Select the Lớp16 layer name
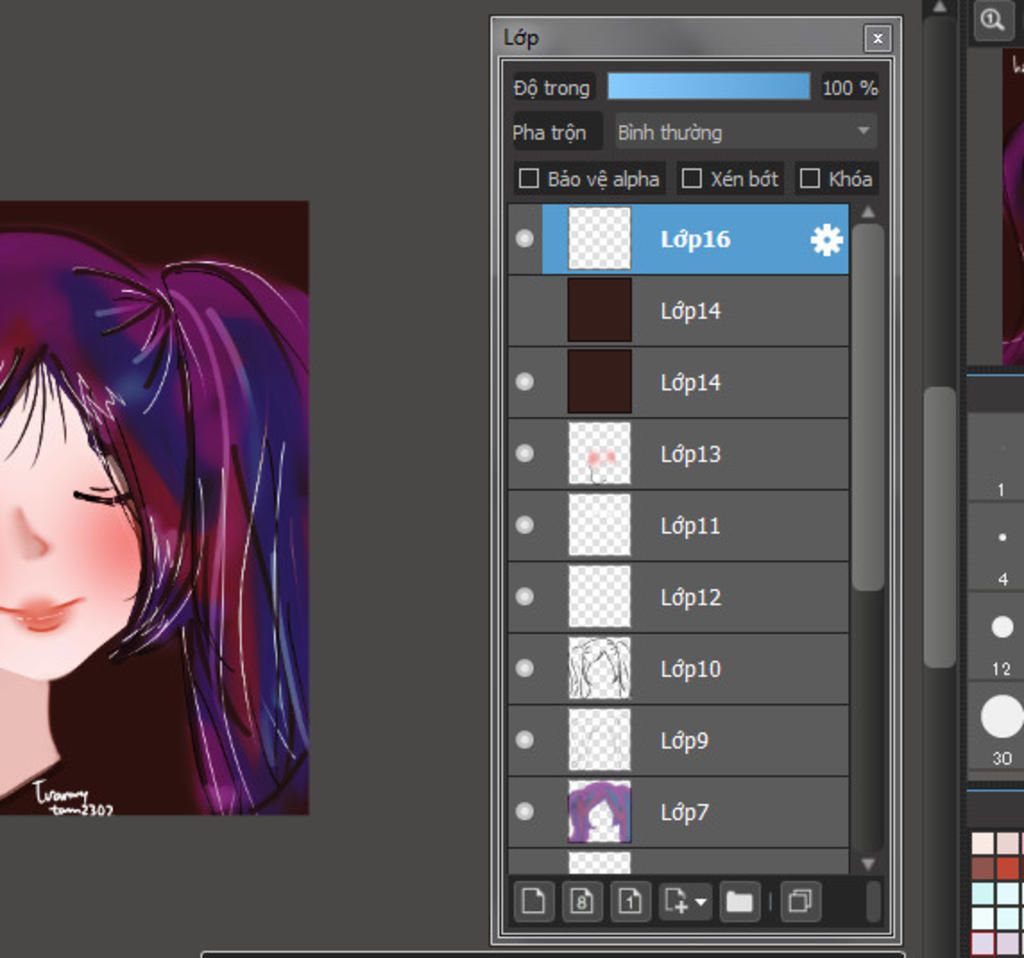The image size is (1024, 958). point(696,240)
